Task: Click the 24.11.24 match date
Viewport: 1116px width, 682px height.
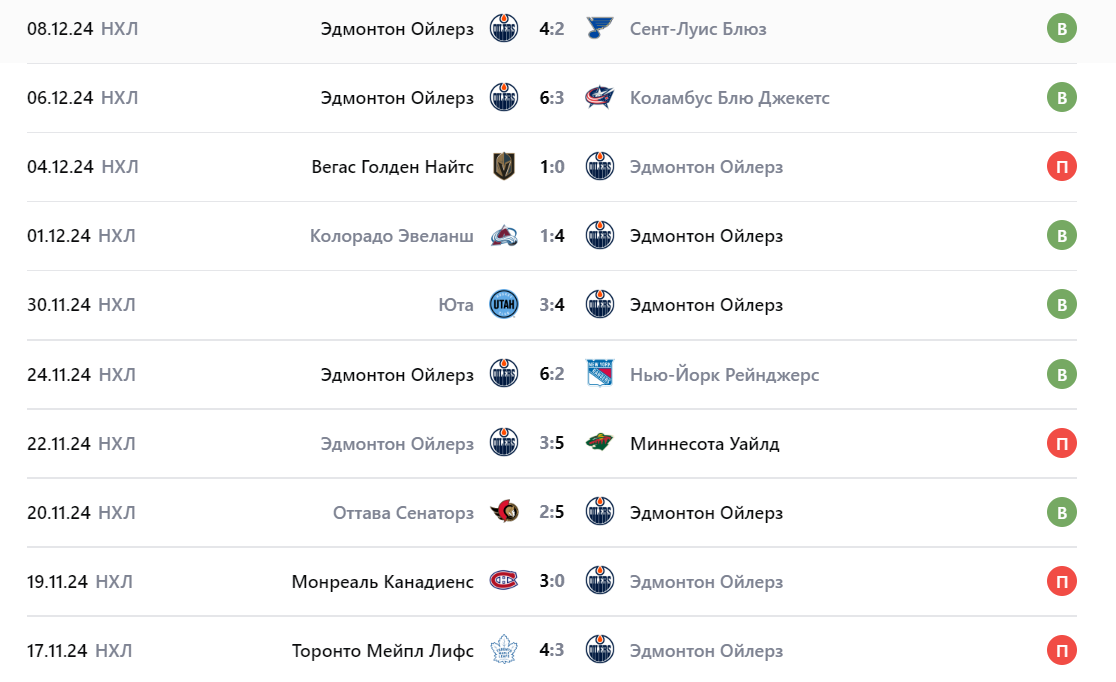Action: pos(59,374)
